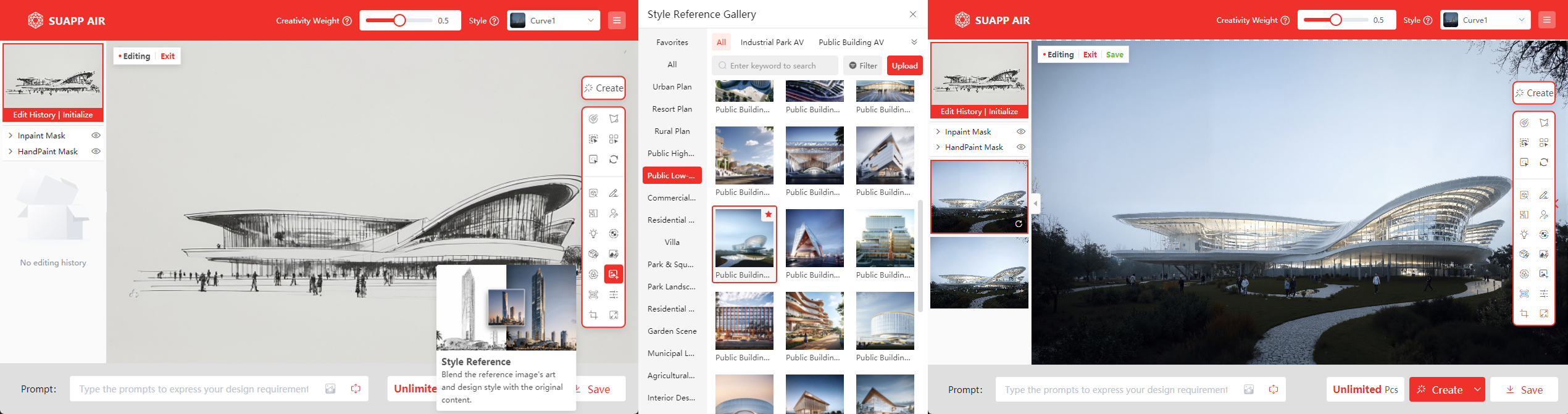Click the Style Reference Gallery scrollbar

920,255
